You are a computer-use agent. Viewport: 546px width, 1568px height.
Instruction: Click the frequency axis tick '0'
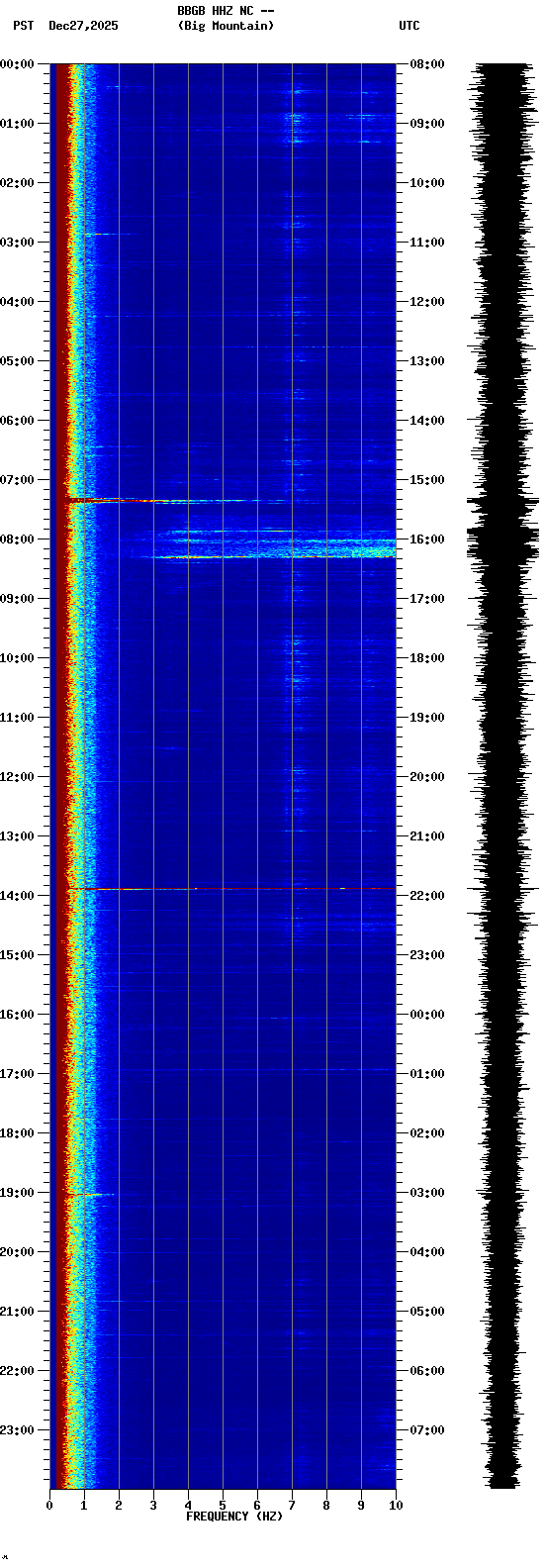[x=49, y=1506]
